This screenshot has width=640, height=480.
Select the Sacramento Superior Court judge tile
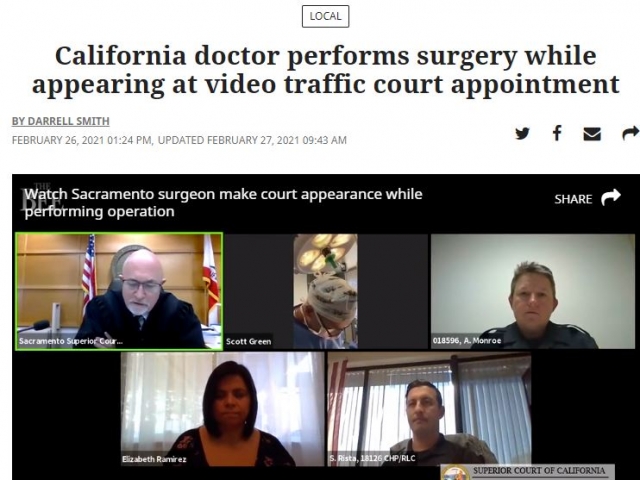tap(119, 291)
